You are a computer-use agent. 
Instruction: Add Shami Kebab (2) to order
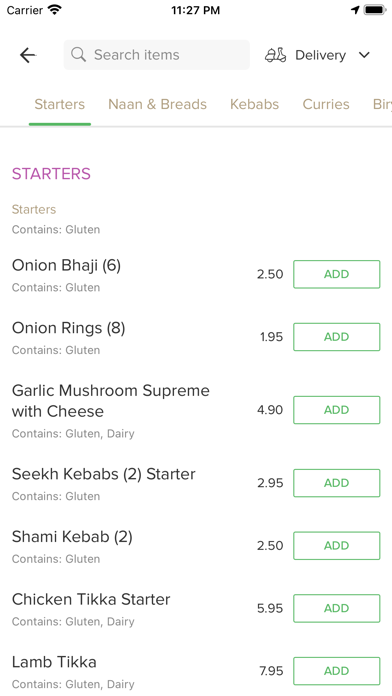tap(337, 546)
